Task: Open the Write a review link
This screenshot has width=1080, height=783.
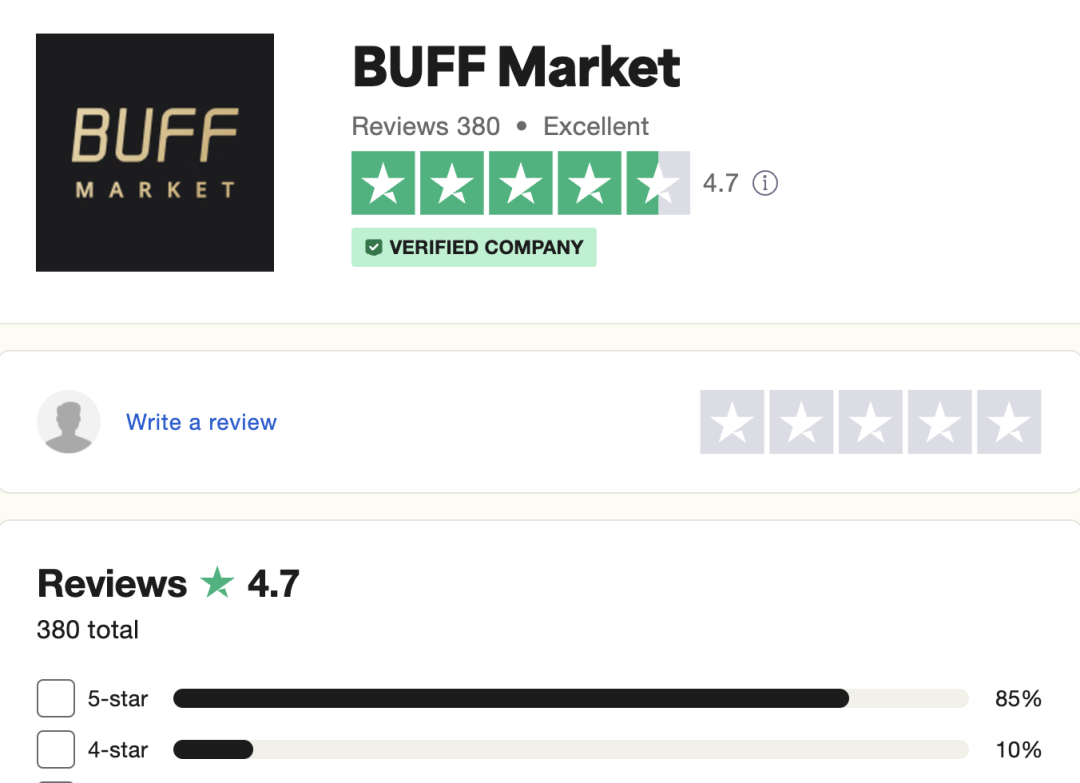Action: 201,422
